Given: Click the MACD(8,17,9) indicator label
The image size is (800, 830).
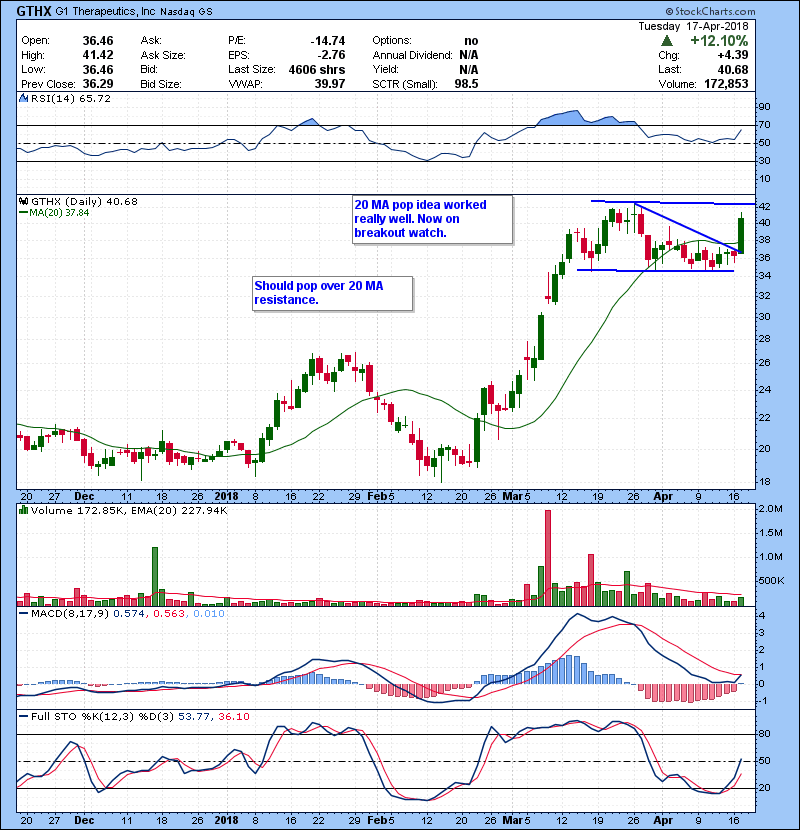Looking at the screenshot, I should coord(70,614).
